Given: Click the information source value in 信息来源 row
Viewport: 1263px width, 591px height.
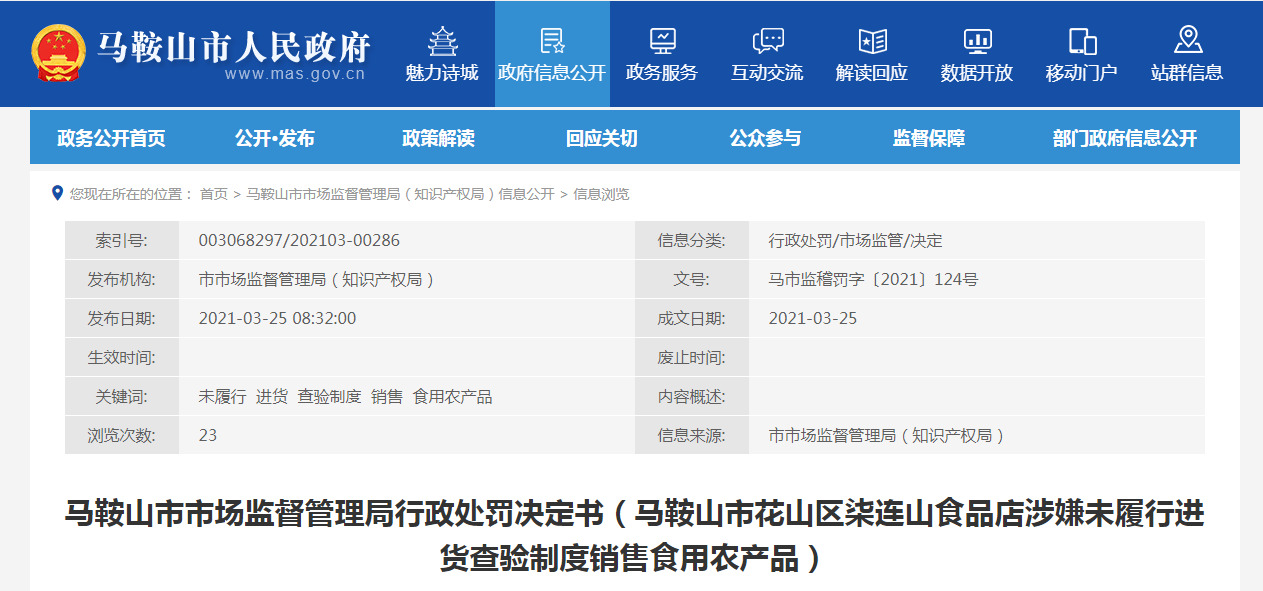Looking at the screenshot, I should pos(886,436).
